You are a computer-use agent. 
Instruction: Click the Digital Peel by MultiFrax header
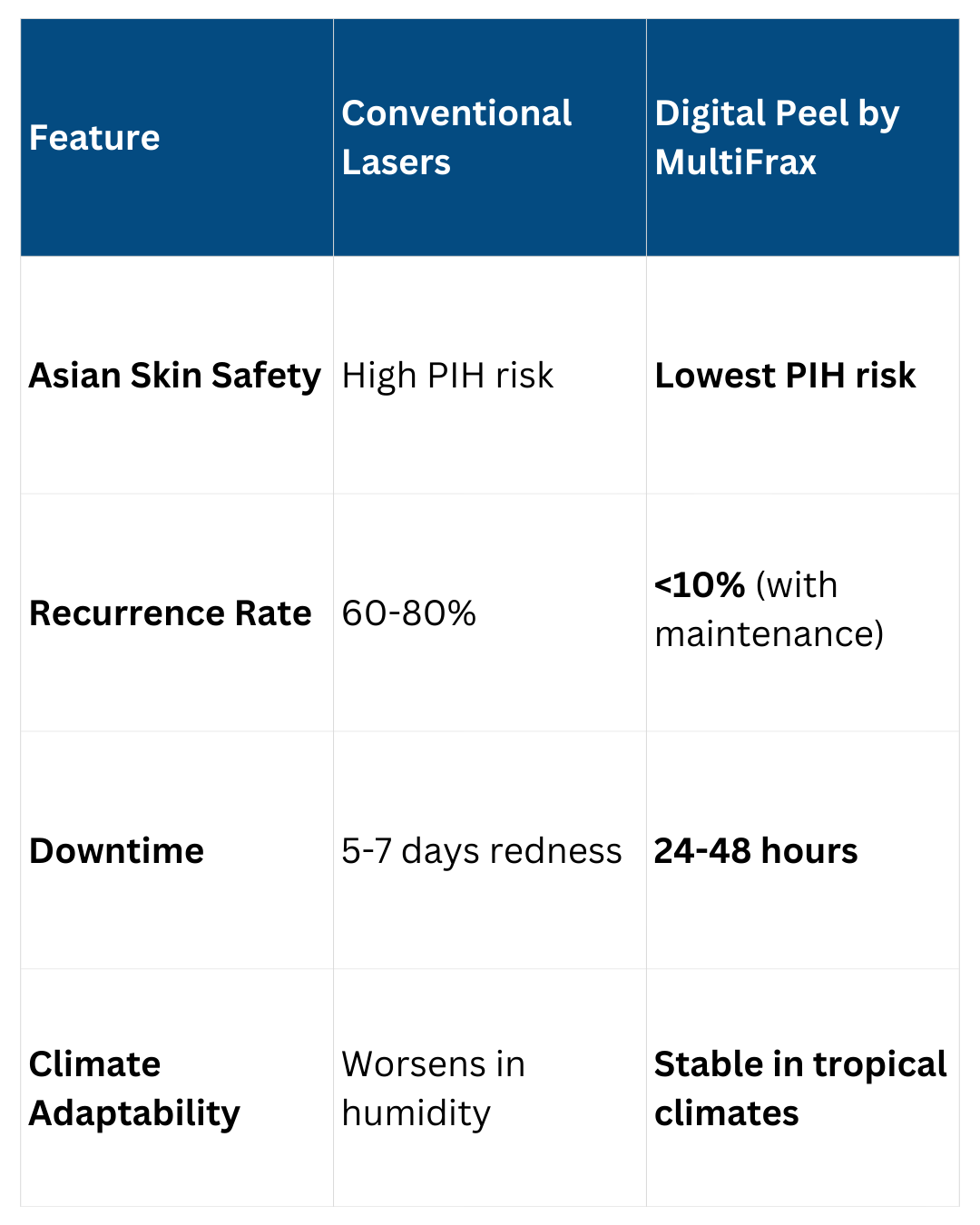click(777, 138)
